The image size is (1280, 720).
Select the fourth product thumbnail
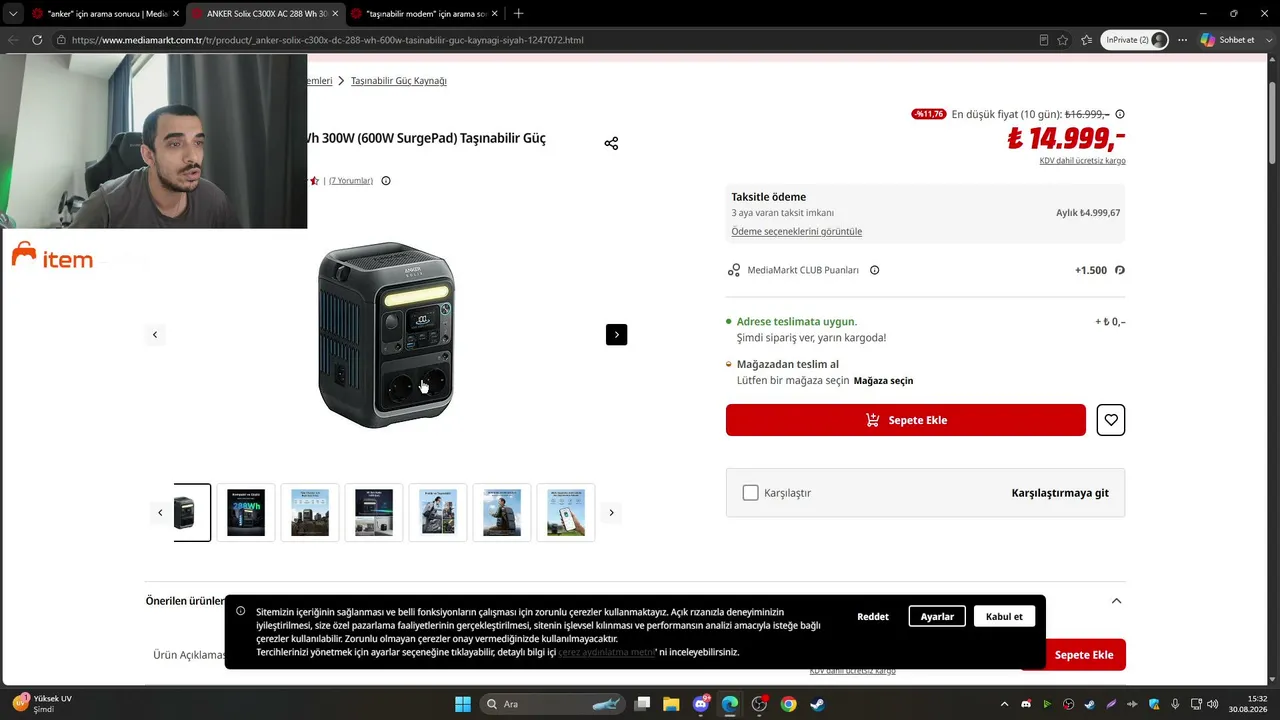(374, 513)
